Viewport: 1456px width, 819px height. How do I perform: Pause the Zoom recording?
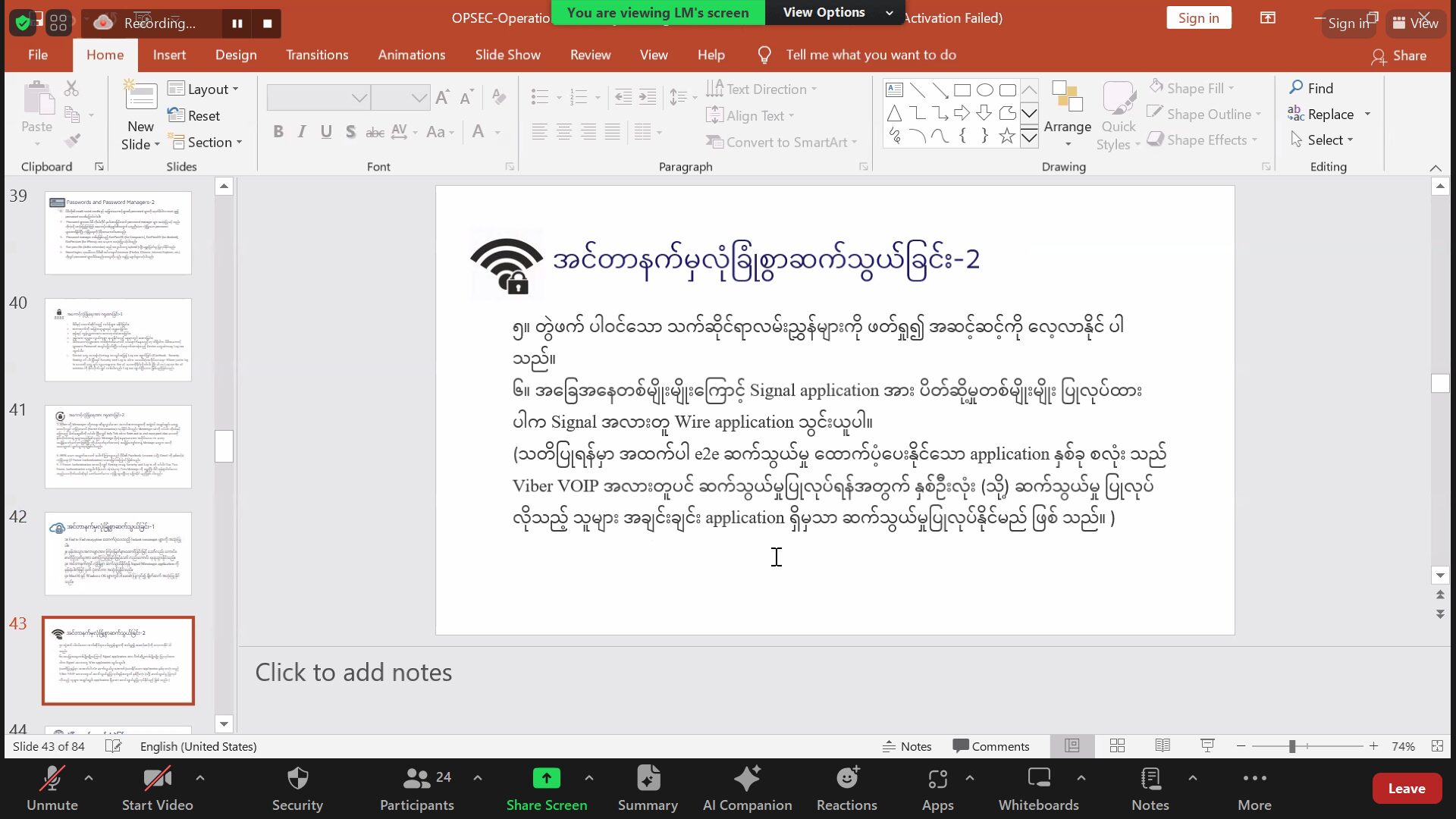pos(237,24)
